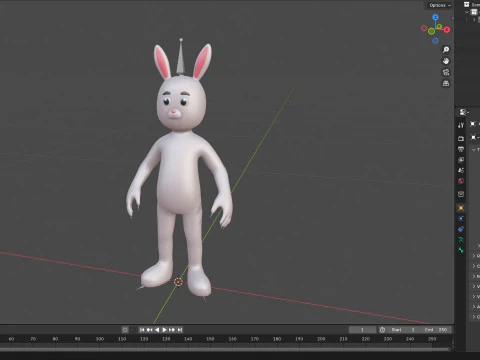This screenshot has height=360, width=480.
Task: Click the Start frame field
Action: pos(402,330)
